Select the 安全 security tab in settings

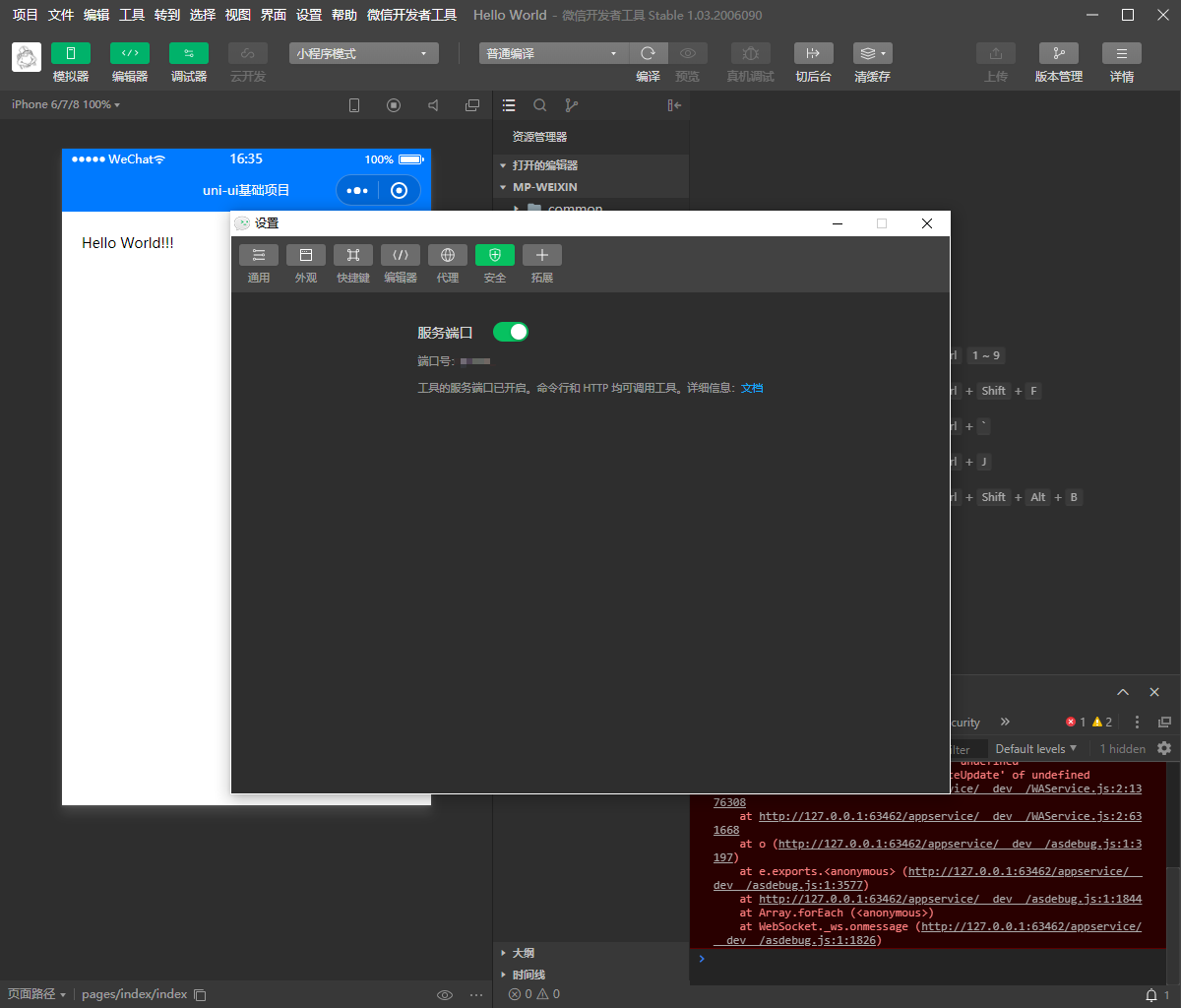pos(495,265)
